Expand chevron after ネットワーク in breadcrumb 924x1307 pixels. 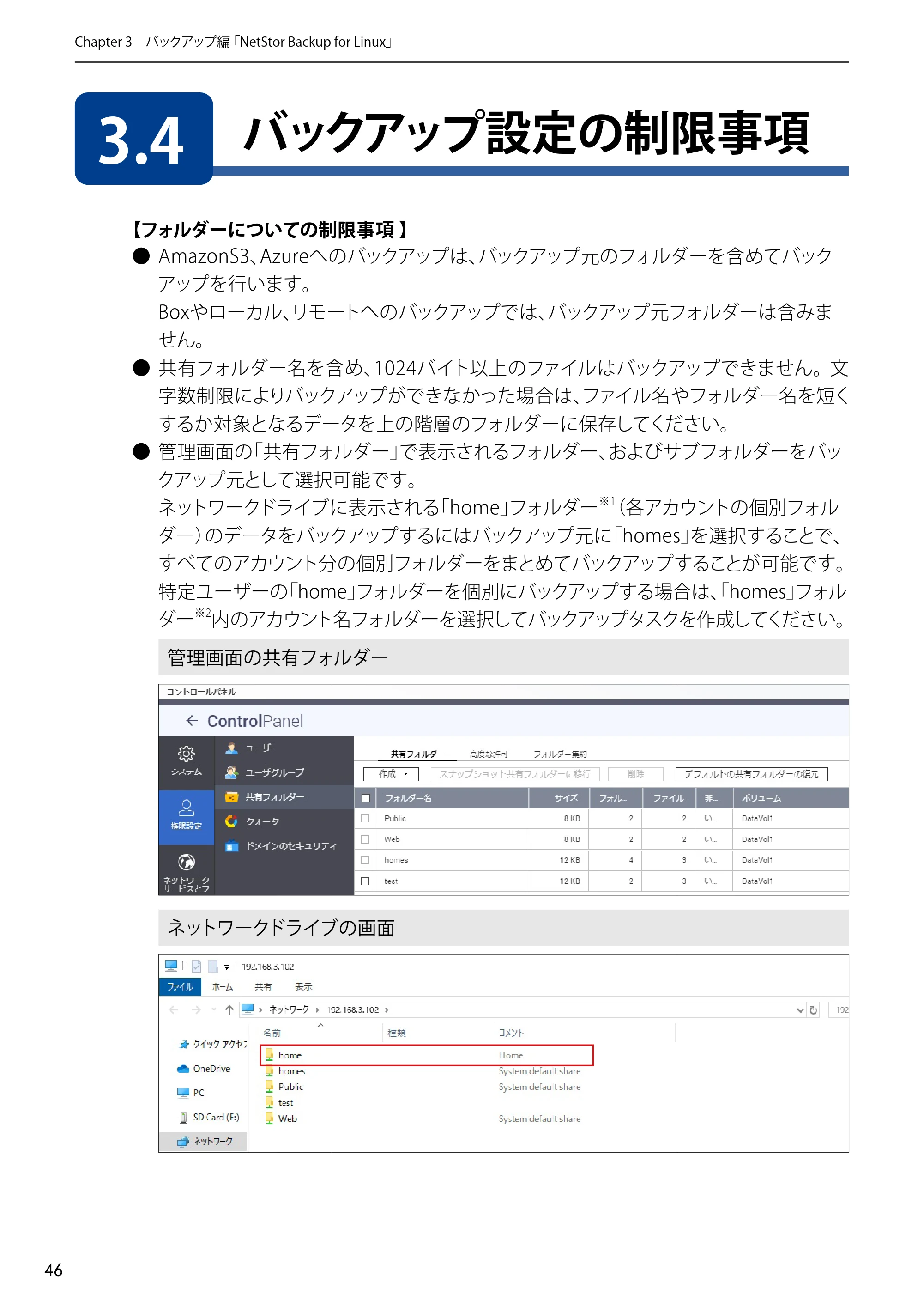click(318, 1010)
